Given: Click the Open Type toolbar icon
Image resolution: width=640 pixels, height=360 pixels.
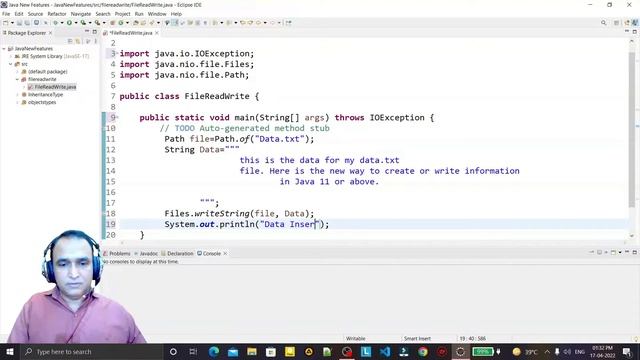Looking at the screenshot, I should [x=136, y=23].
